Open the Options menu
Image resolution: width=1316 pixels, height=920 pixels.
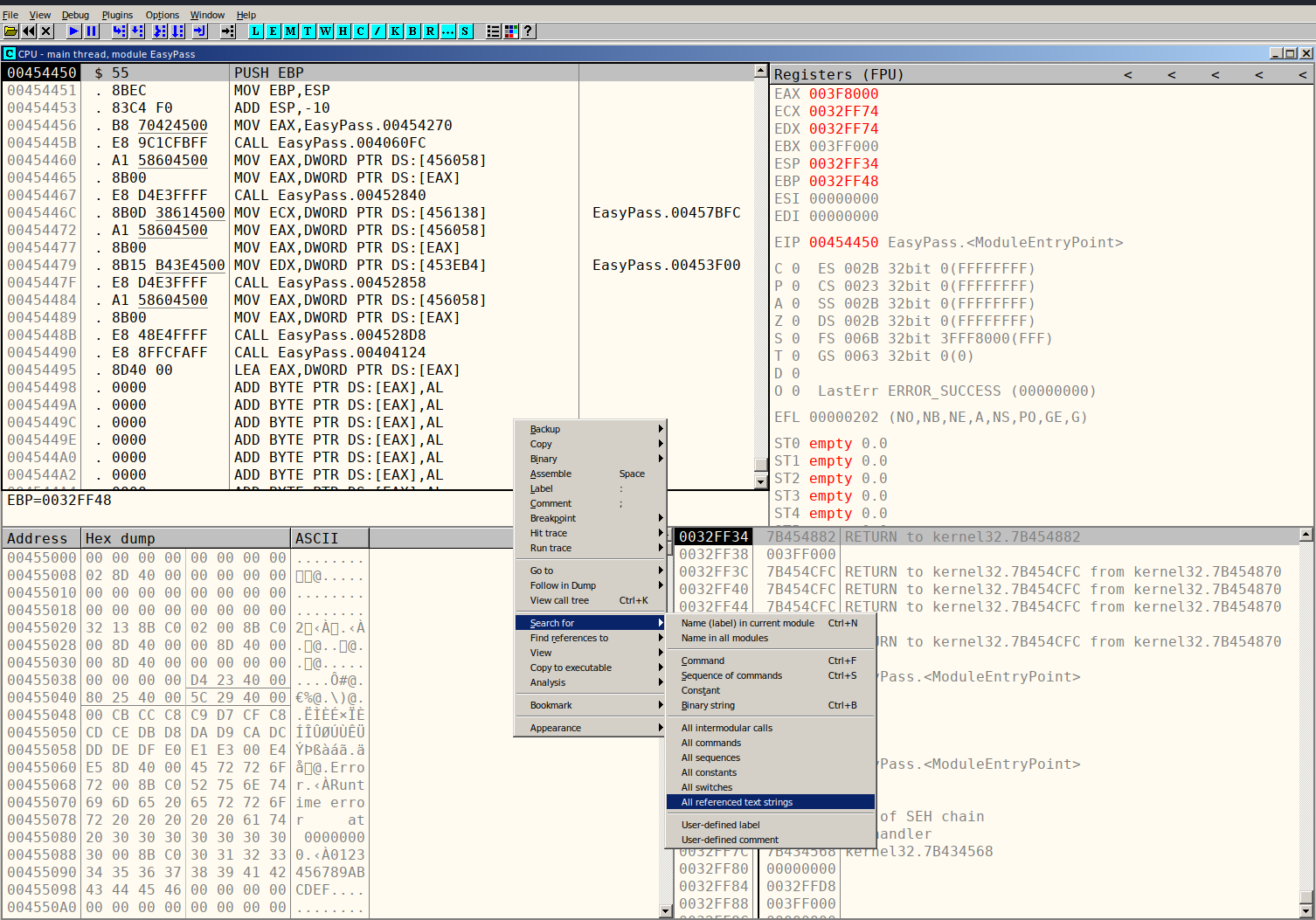[163, 15]
